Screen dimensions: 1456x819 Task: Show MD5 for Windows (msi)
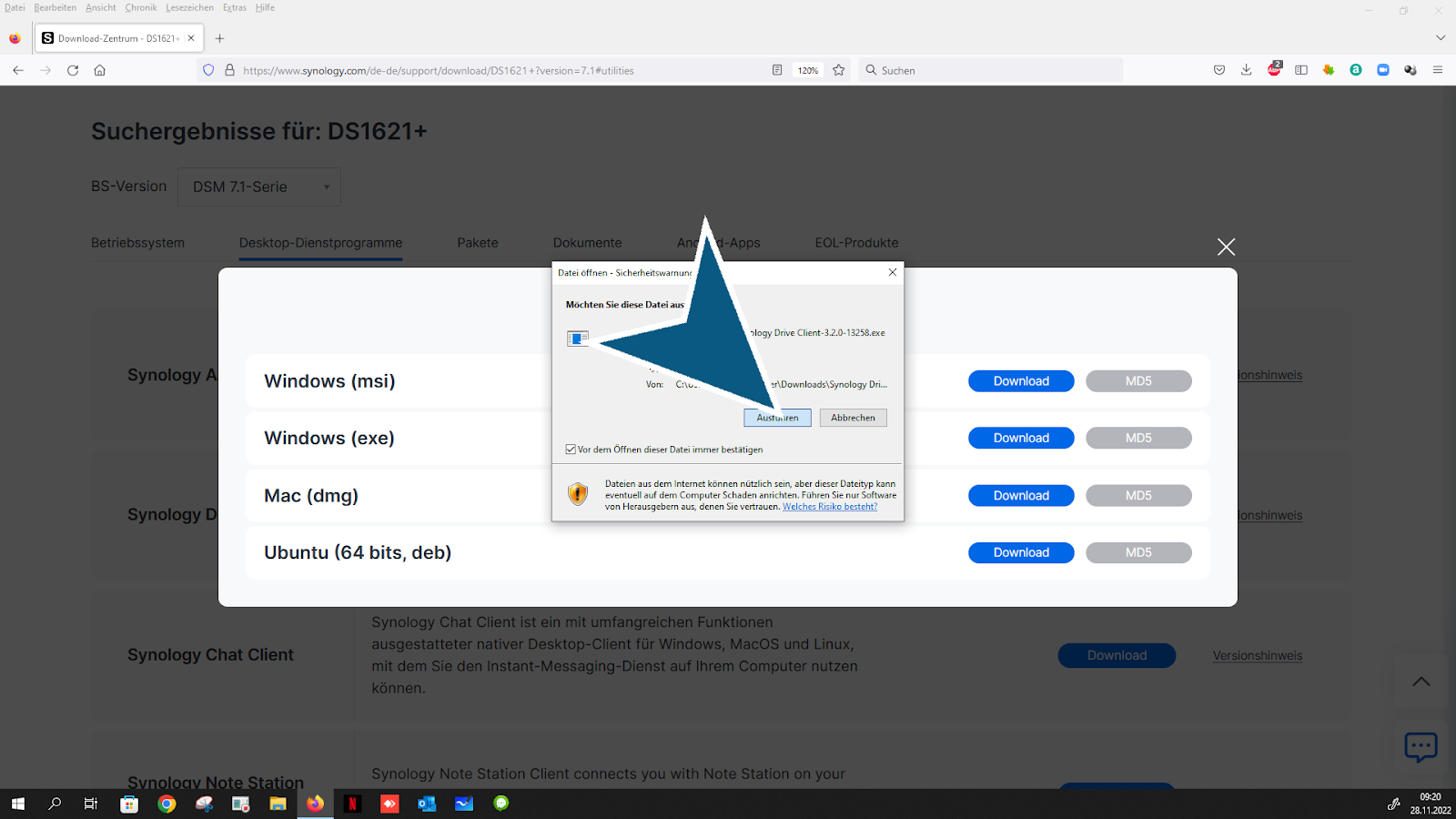(x=1138, y=381)
